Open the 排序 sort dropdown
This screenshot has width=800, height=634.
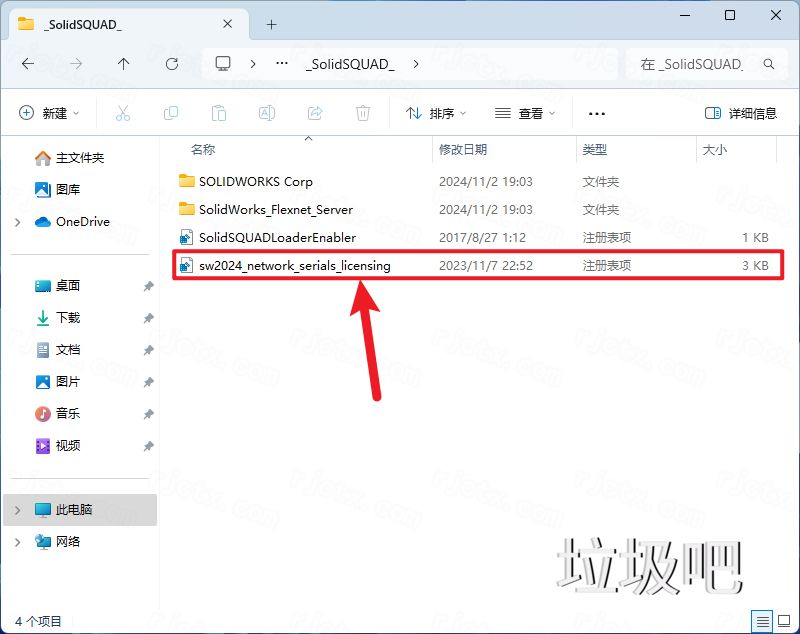click(435, 113)
